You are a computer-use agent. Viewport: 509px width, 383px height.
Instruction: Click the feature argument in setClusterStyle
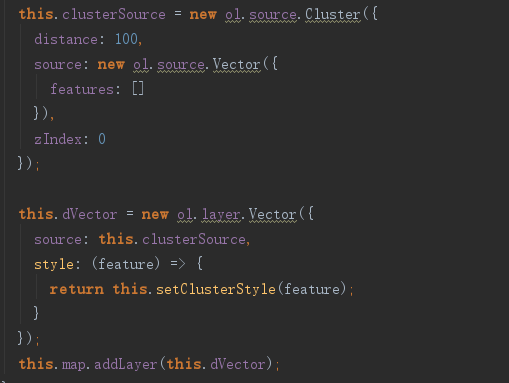tap(312, 289)
